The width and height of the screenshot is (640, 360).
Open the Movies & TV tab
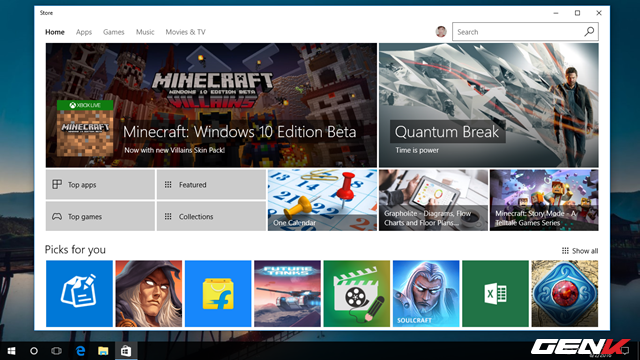pos(185,32)
